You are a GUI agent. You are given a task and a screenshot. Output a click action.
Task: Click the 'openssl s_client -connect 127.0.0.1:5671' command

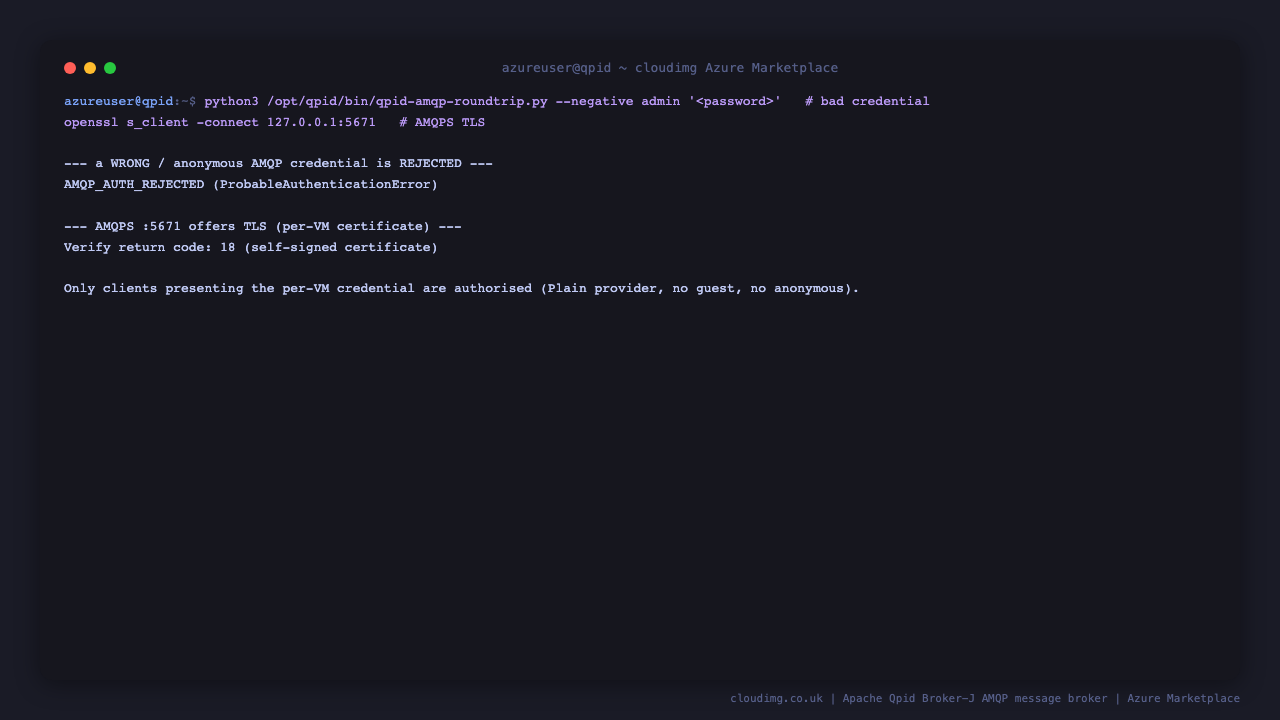click(x=220, y=122)
